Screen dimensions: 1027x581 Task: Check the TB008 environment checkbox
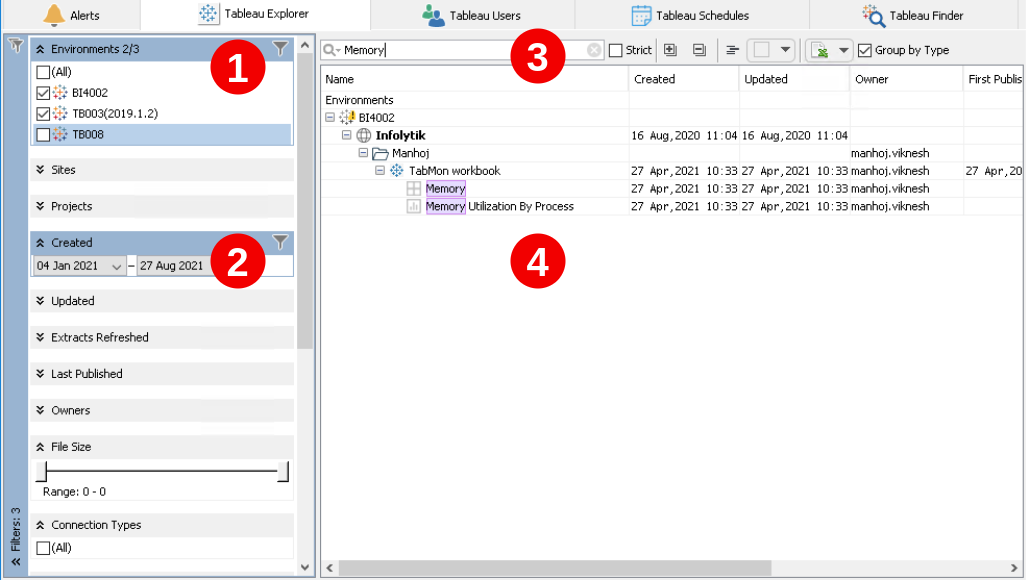click(x=43, y=135)
